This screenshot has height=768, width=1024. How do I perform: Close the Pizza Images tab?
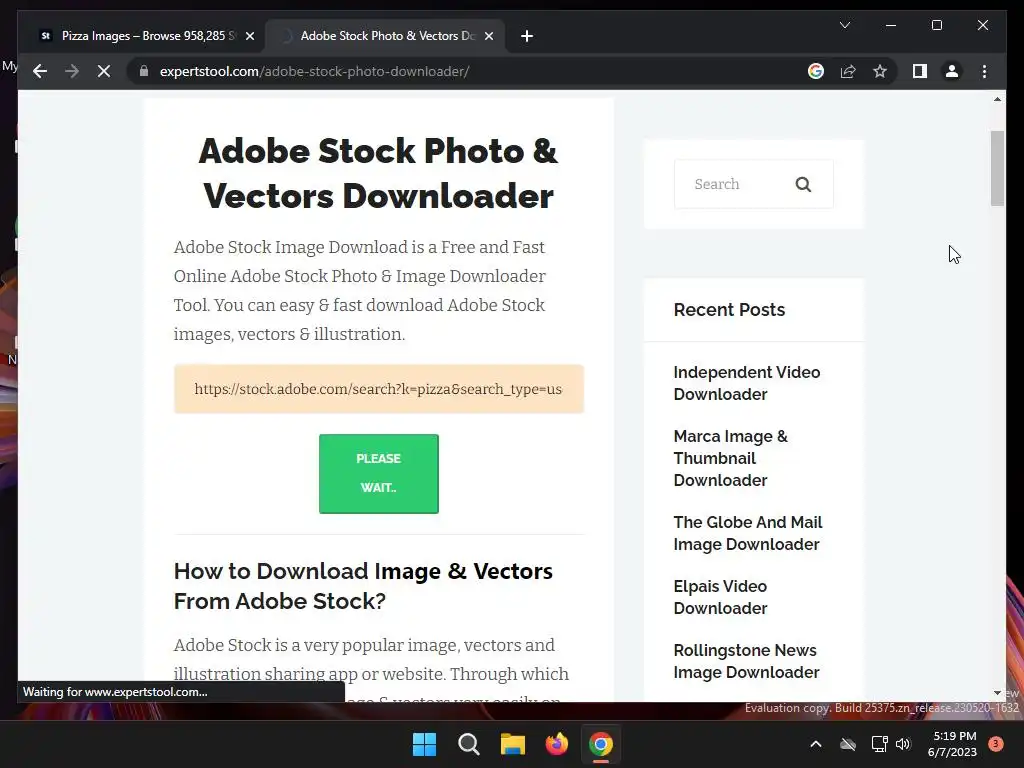point(249,36)
